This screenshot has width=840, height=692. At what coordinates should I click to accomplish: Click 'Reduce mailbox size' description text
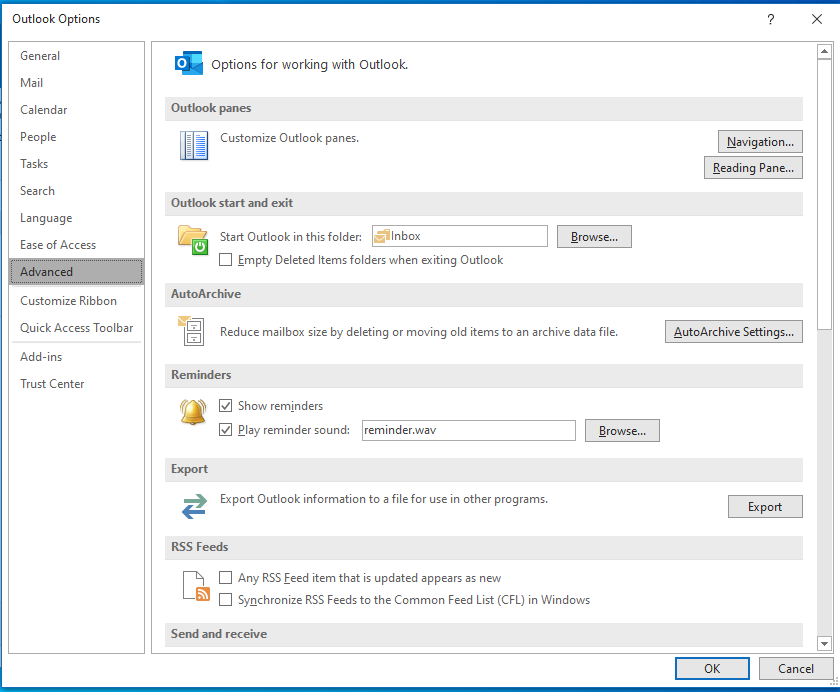click(419, 332)
